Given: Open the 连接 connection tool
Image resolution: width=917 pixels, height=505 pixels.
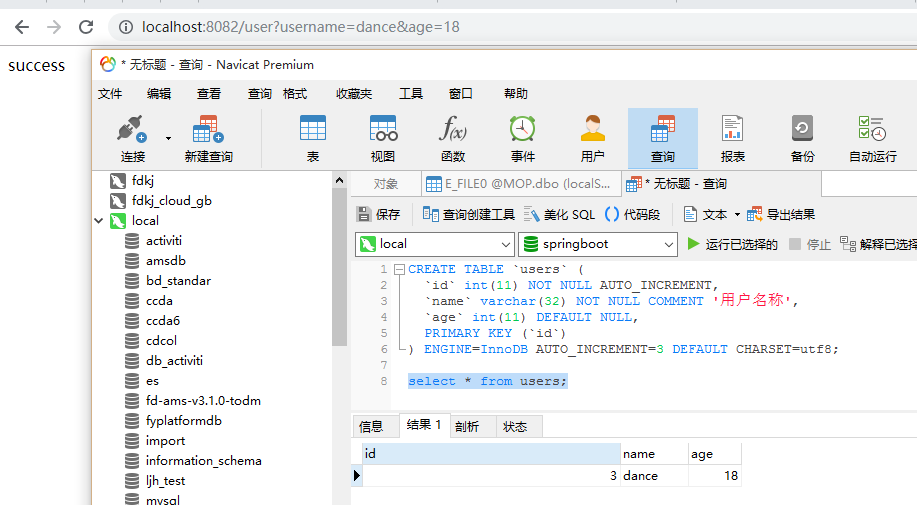Looking at the screenshot, I should pyautogui.click(x=132, y=139).
